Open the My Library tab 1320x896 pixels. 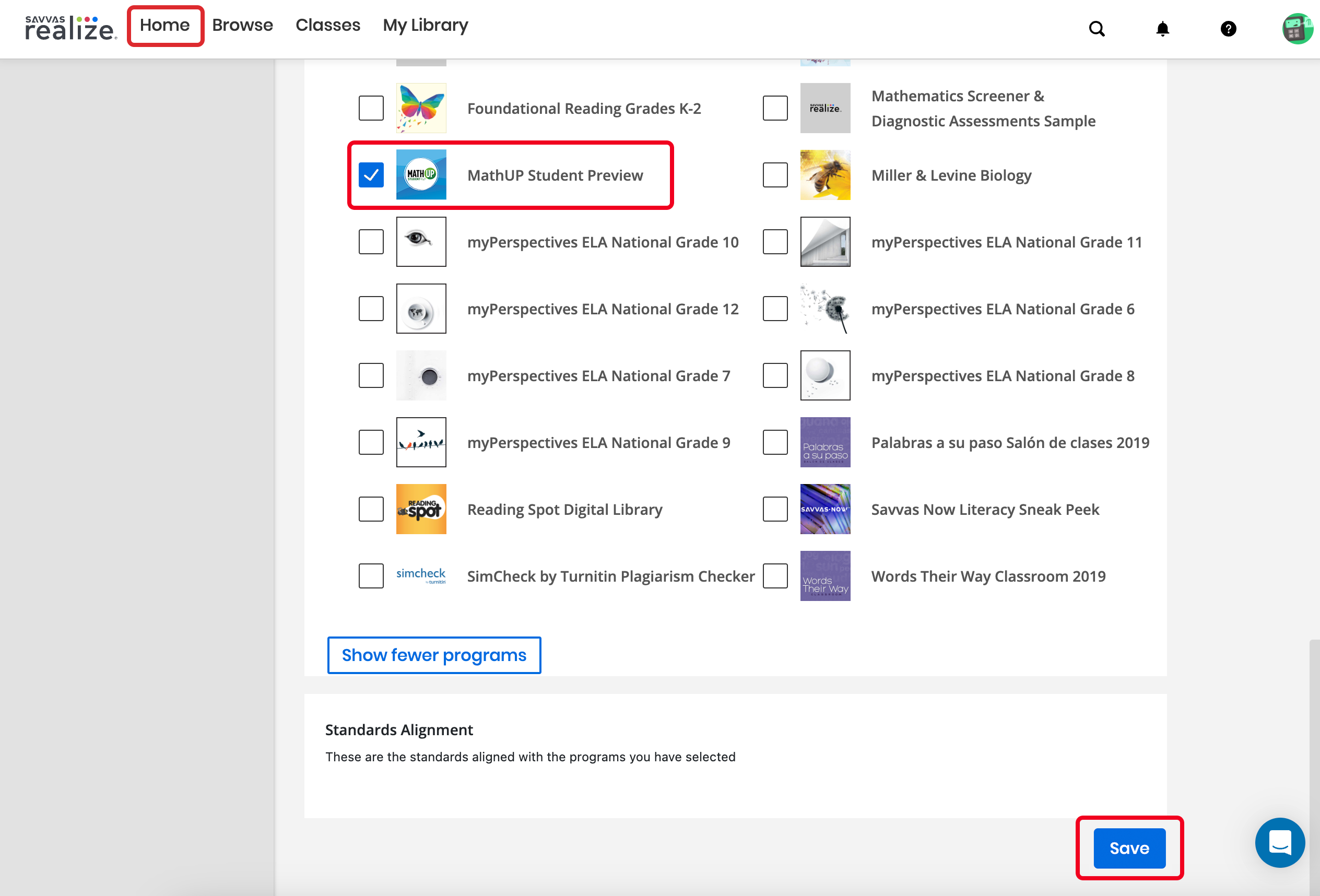coord(426,26)
